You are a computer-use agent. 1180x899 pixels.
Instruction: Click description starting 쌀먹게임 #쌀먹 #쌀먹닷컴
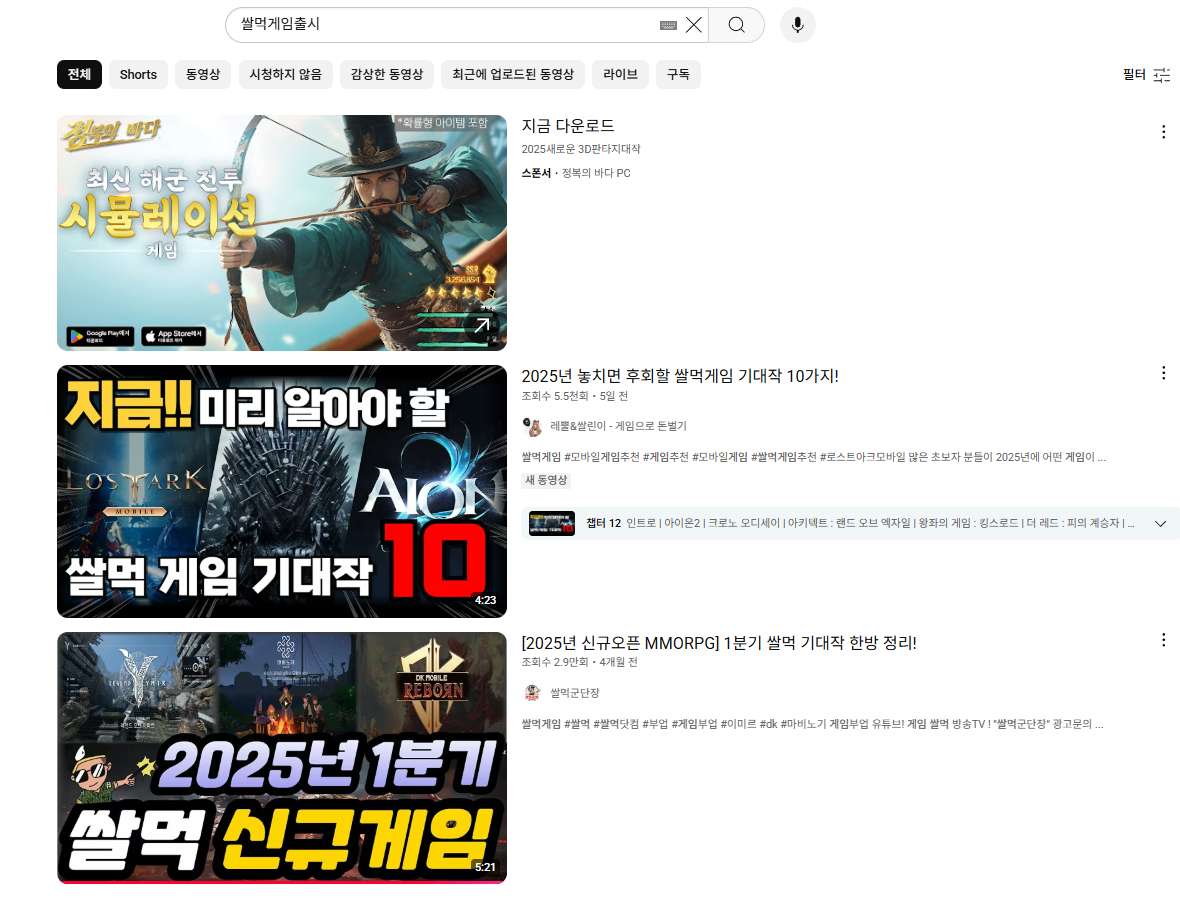[x=812, y=724]
